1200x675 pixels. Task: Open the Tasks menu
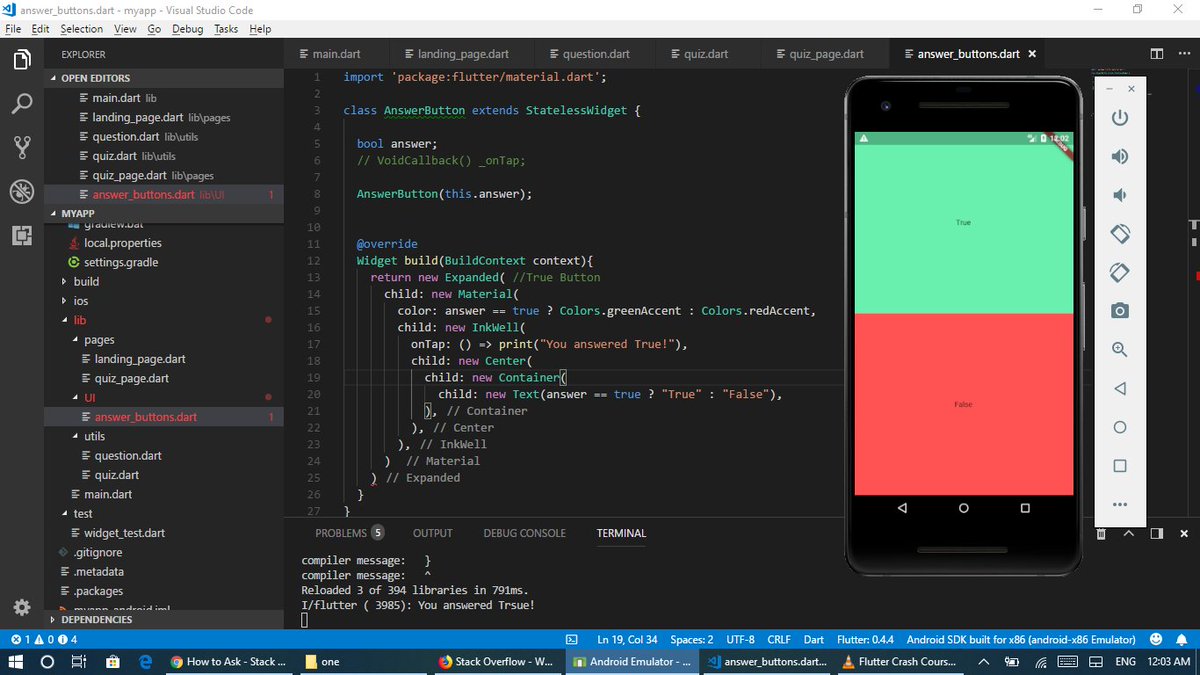point(226,29)
